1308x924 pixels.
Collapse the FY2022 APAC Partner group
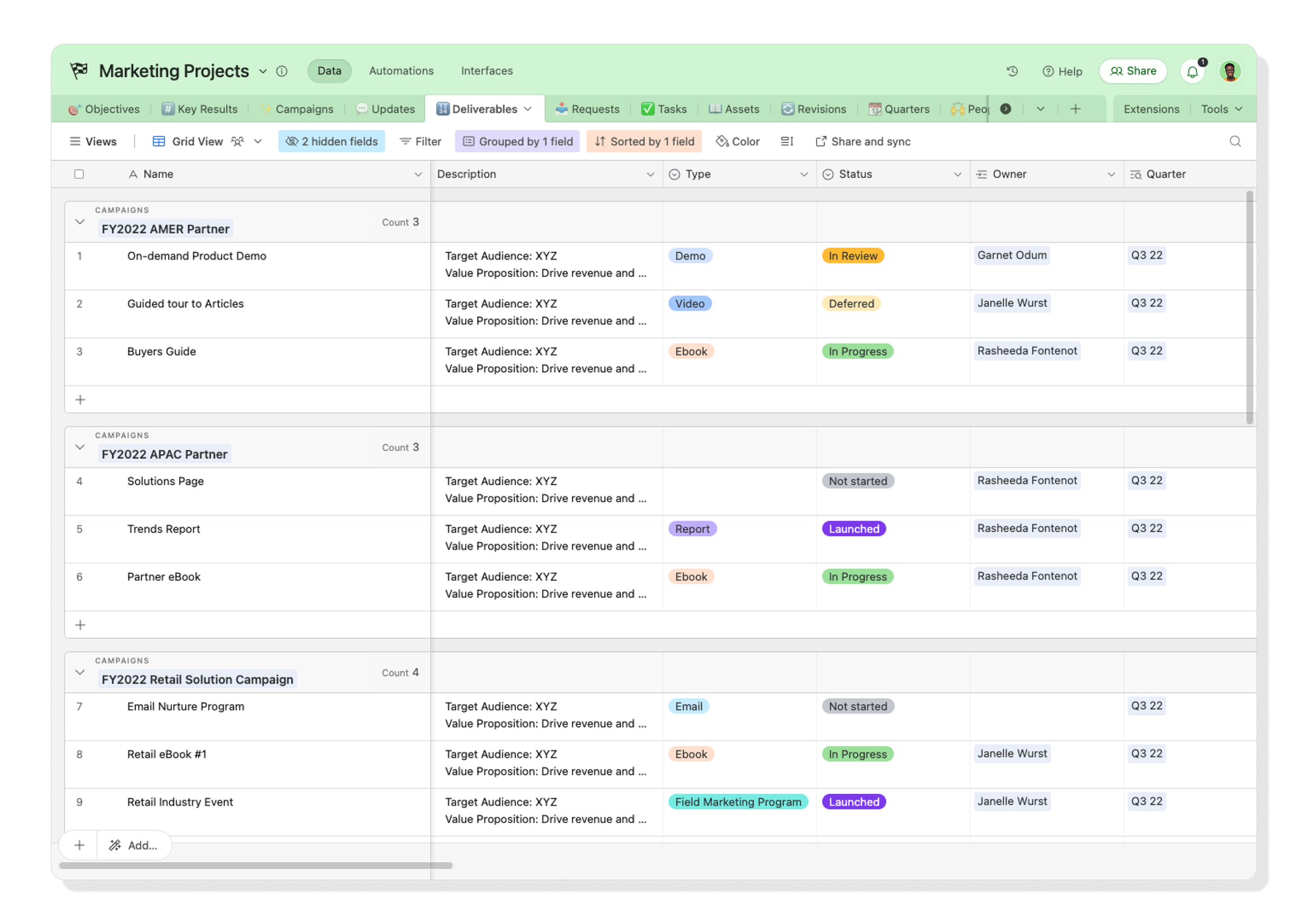tap(80, 447)
